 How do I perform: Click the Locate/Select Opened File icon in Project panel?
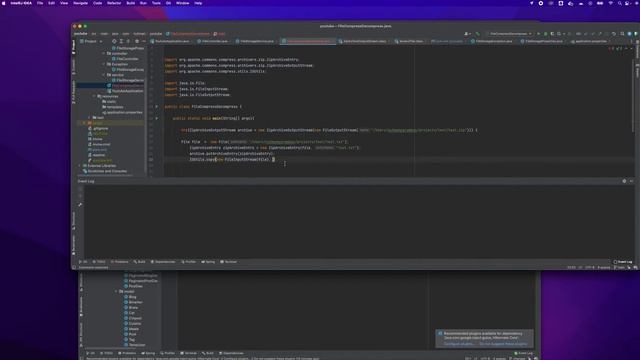coord(114,41)
